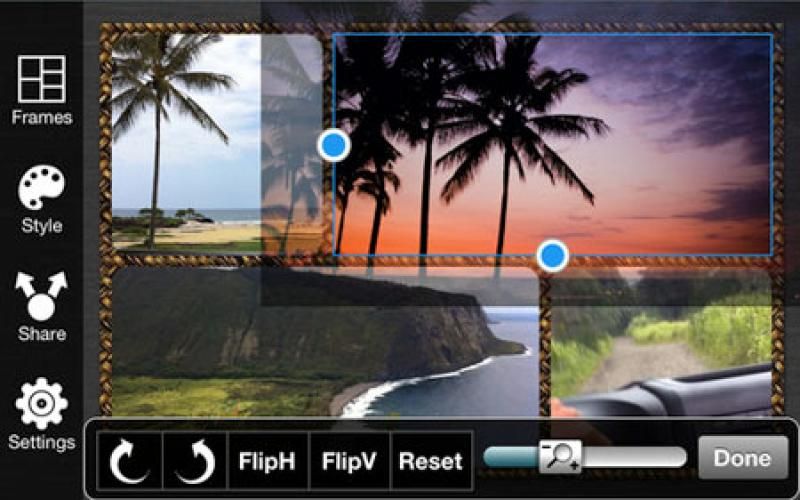
Task: Reset the photo edits
Action: pos(431,461)
